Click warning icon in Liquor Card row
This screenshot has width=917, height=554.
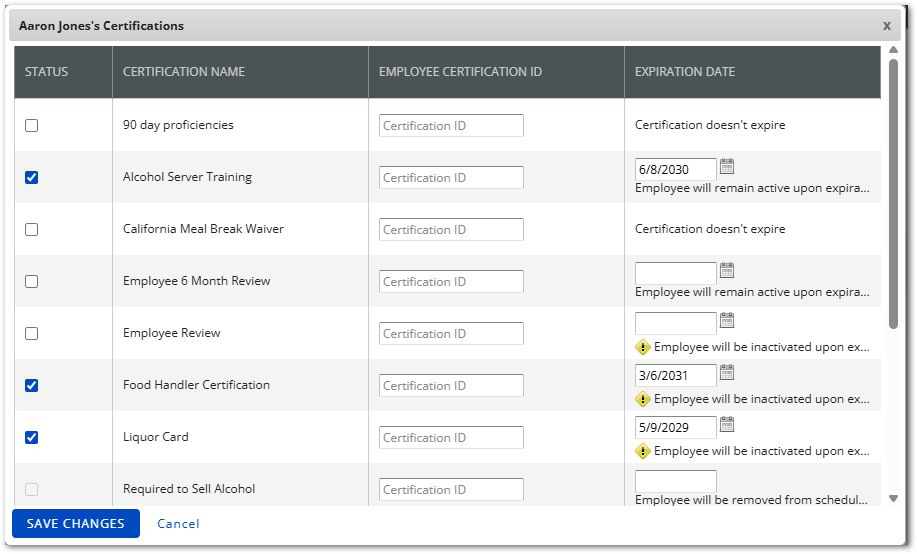tap(643, 451)
